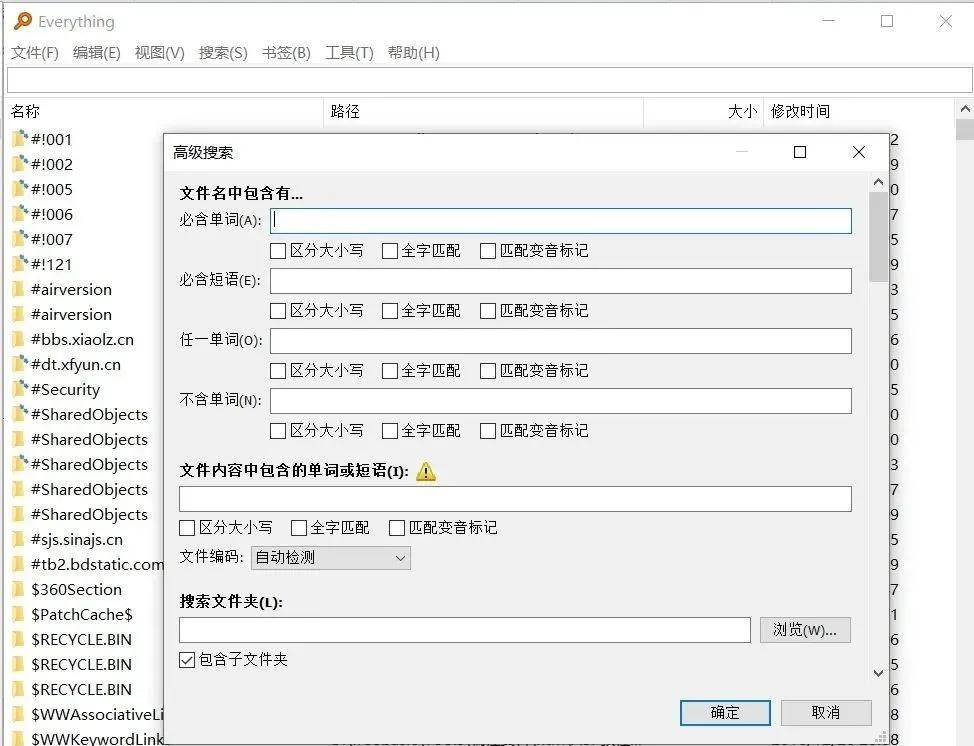Click the 取消 button
974x746 pixels.
pos(826,712)
